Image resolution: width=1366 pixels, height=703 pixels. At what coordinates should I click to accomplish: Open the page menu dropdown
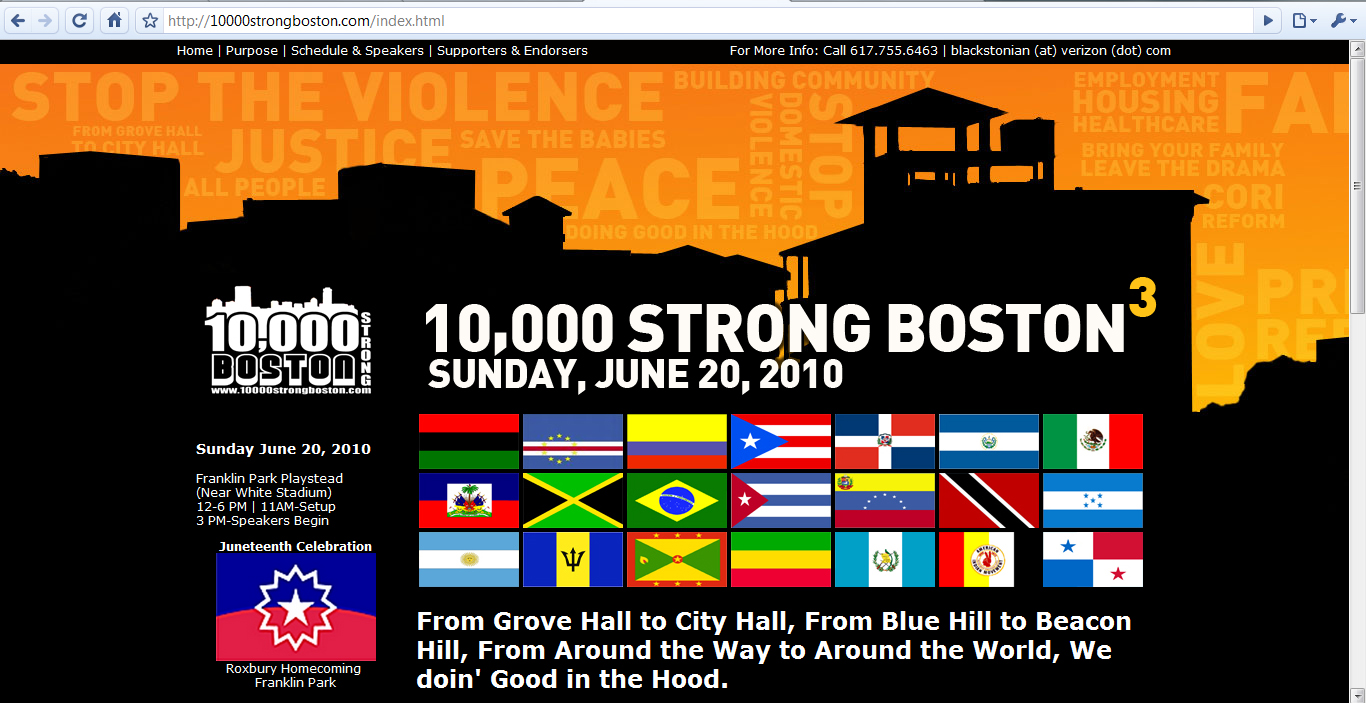(1303, 20)
